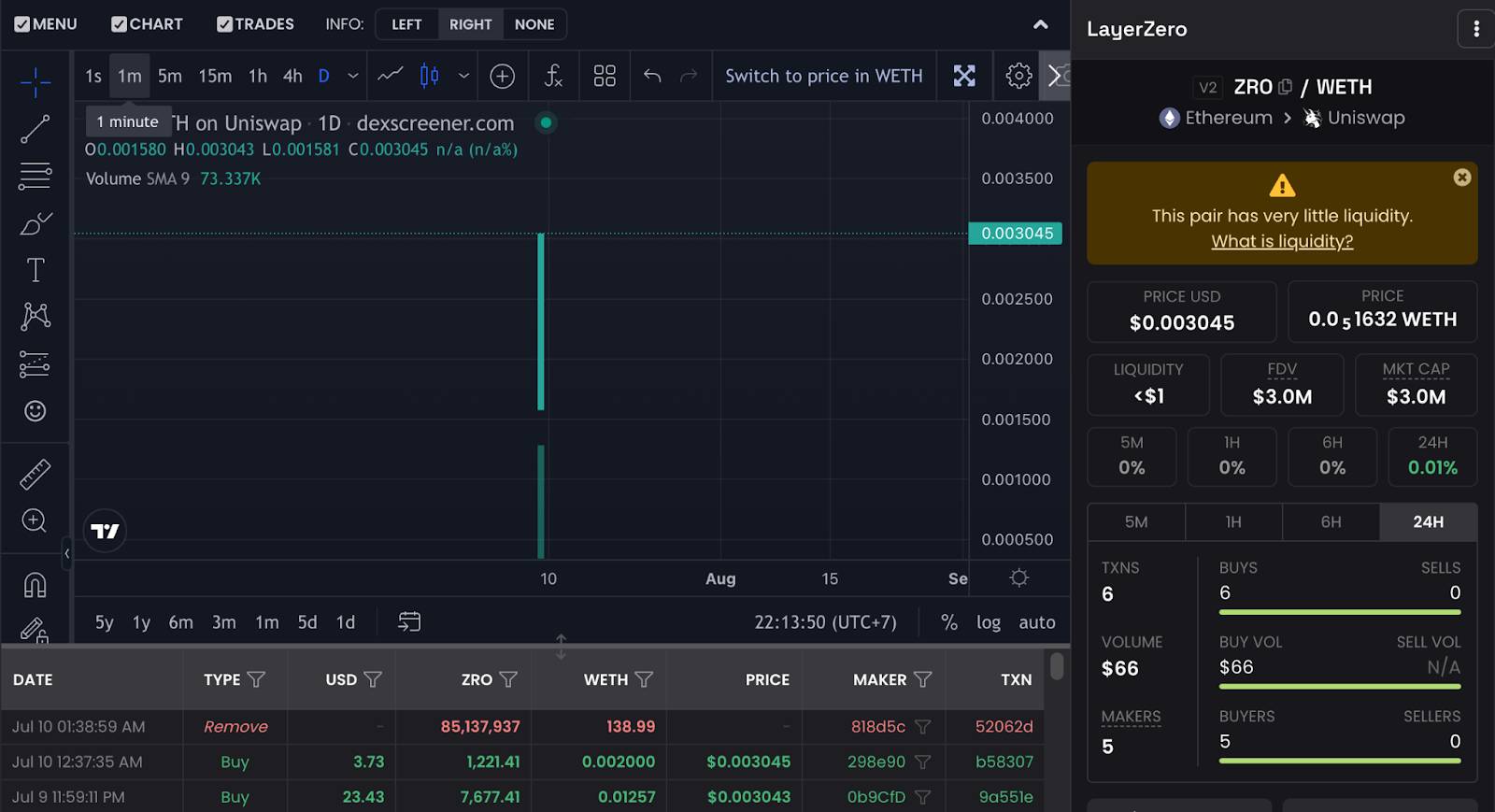Open the 22:13:50 (UTC+7) timezone selector
This screenshot has height=812, width=1495.
click(x=825, y=622)
